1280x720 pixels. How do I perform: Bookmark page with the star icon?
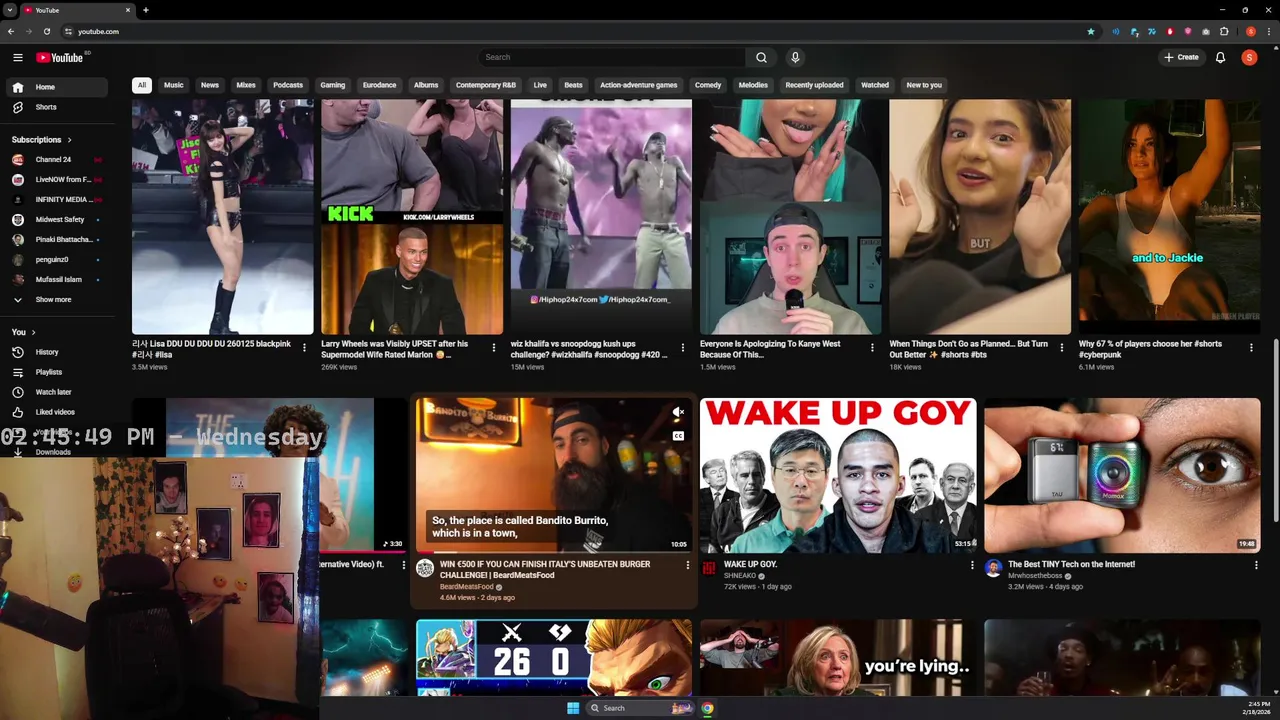tap(1091, 31)
